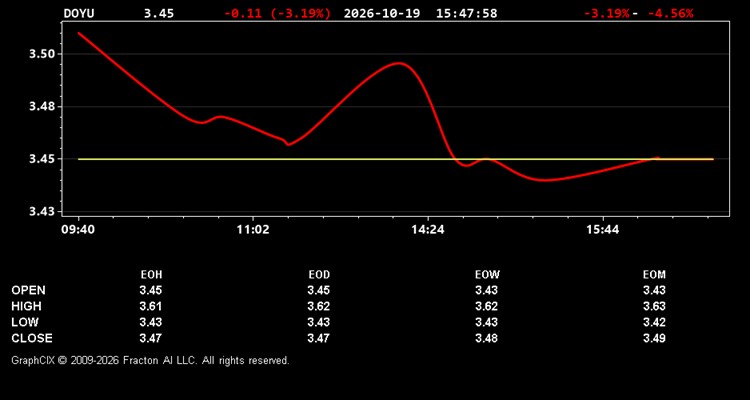The width and height of the screenshot is (750, 400).
Task: Click the timestamp 15:47:58
Action: click(466, 13)
